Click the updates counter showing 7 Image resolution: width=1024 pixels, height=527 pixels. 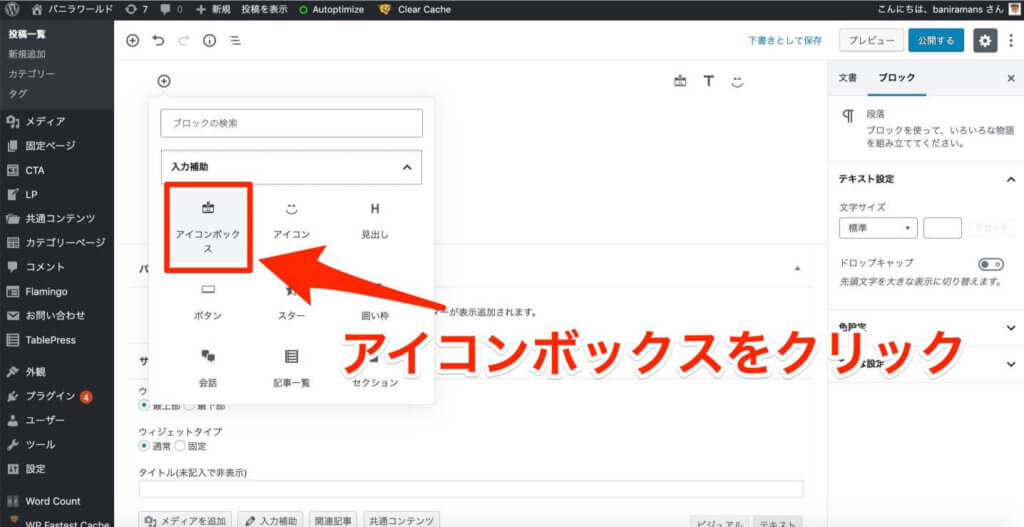tap(136, 10)
